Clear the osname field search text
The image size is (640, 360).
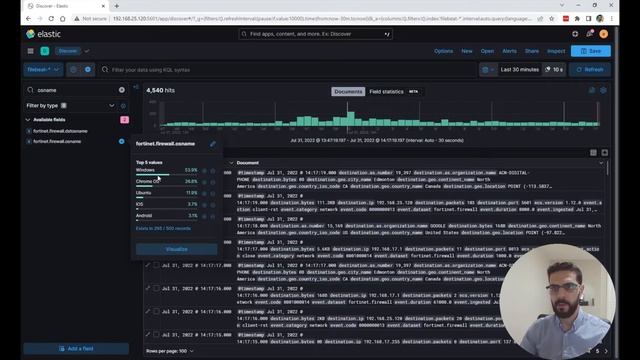tap(122, 90)
